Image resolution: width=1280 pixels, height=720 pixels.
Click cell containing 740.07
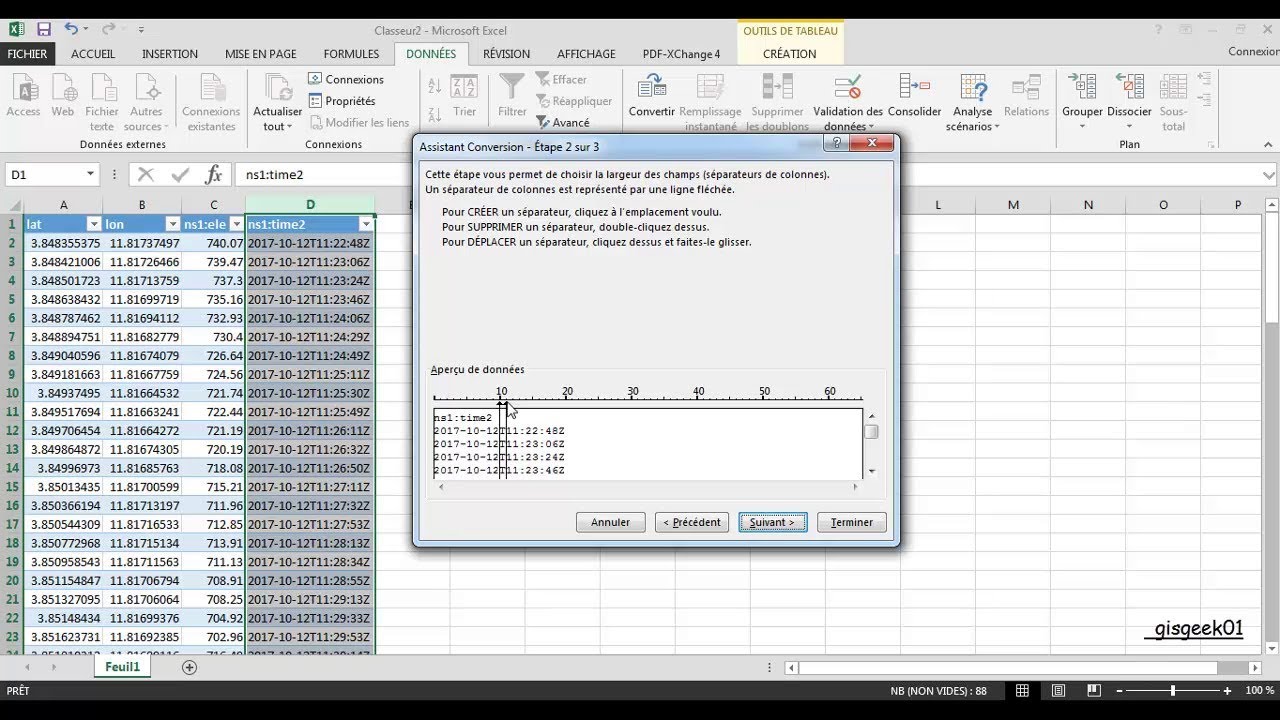214,243
